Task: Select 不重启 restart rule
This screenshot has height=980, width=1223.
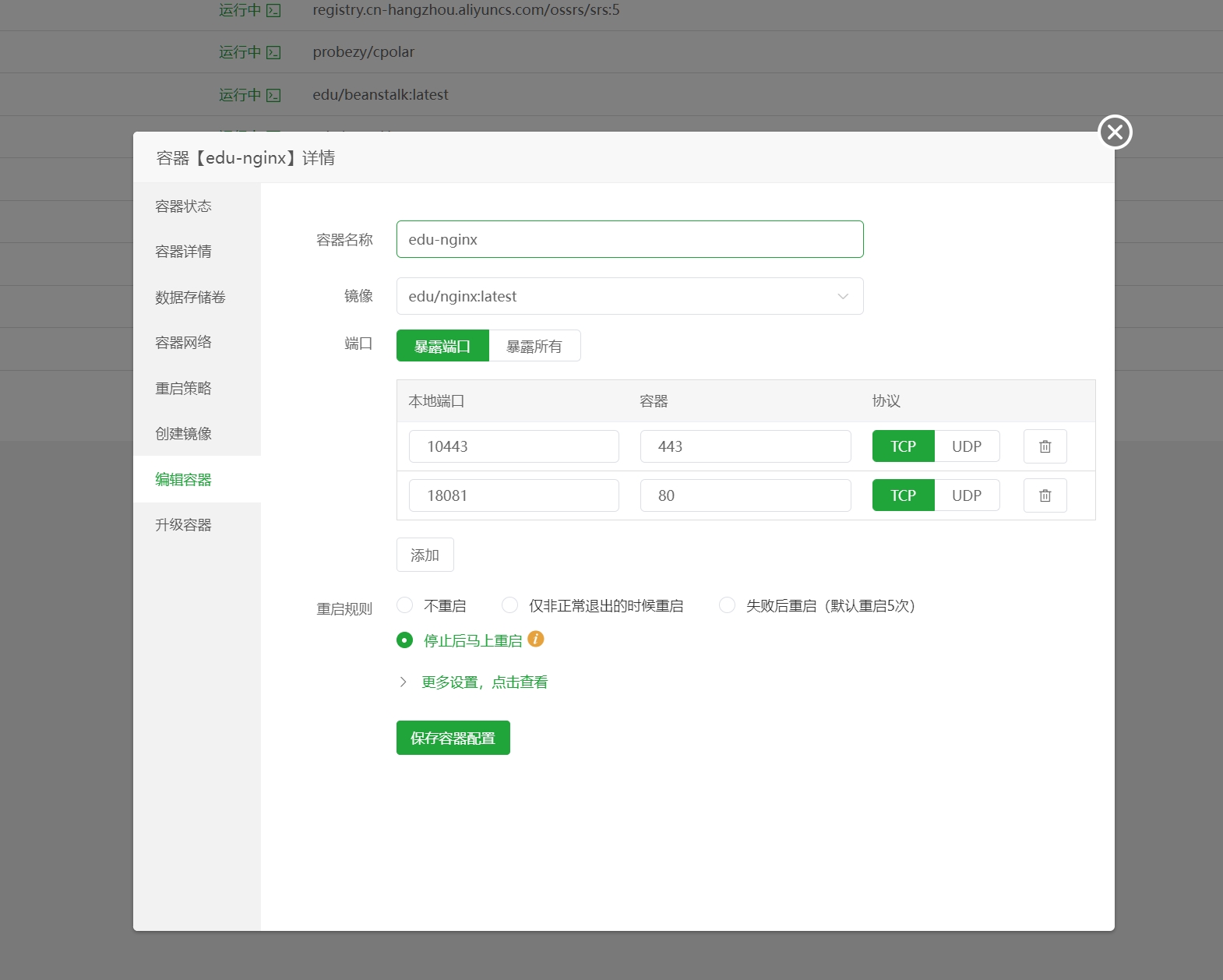Action: (x=405, y=605)
